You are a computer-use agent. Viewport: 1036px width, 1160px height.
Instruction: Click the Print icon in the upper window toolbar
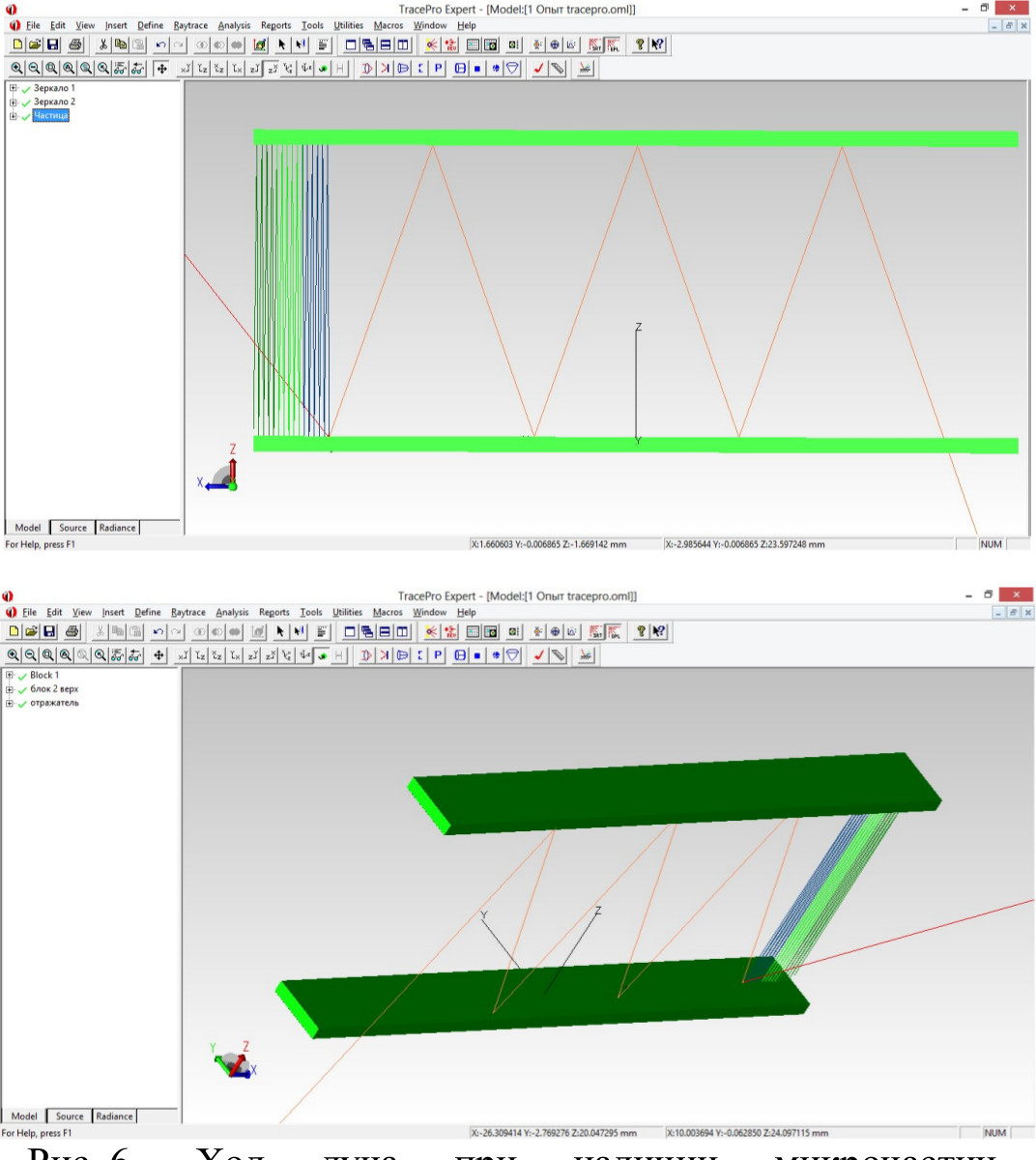coord(76,44)
